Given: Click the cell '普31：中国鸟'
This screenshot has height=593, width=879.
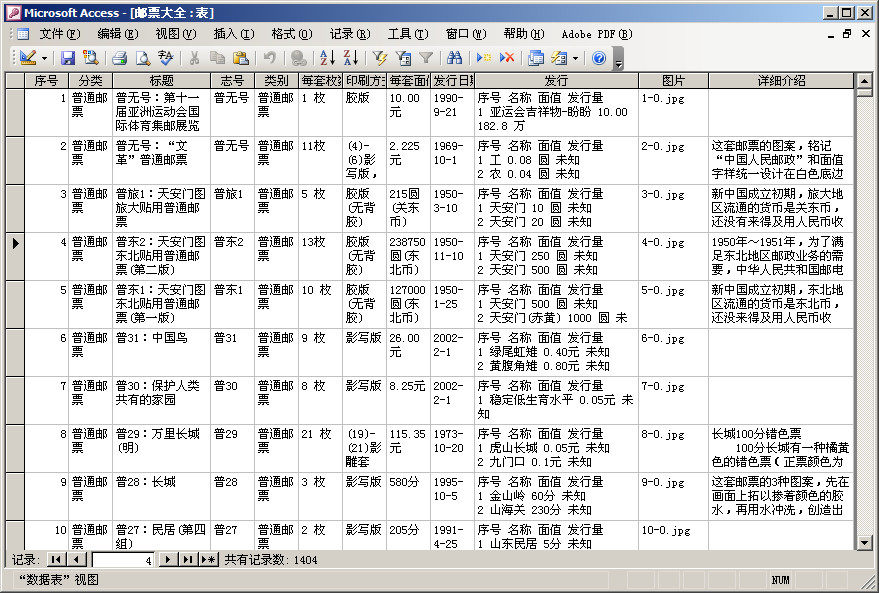Looking at the screenshot, I should click(161, 352).
